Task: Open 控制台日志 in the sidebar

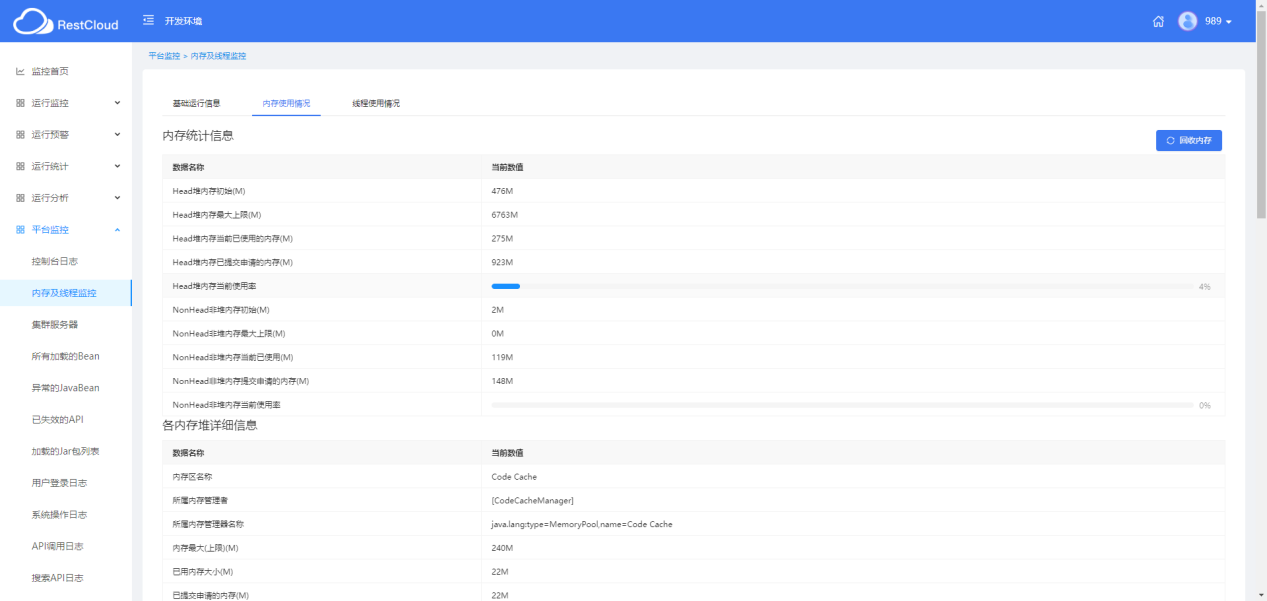Action: tap(55, 261)
